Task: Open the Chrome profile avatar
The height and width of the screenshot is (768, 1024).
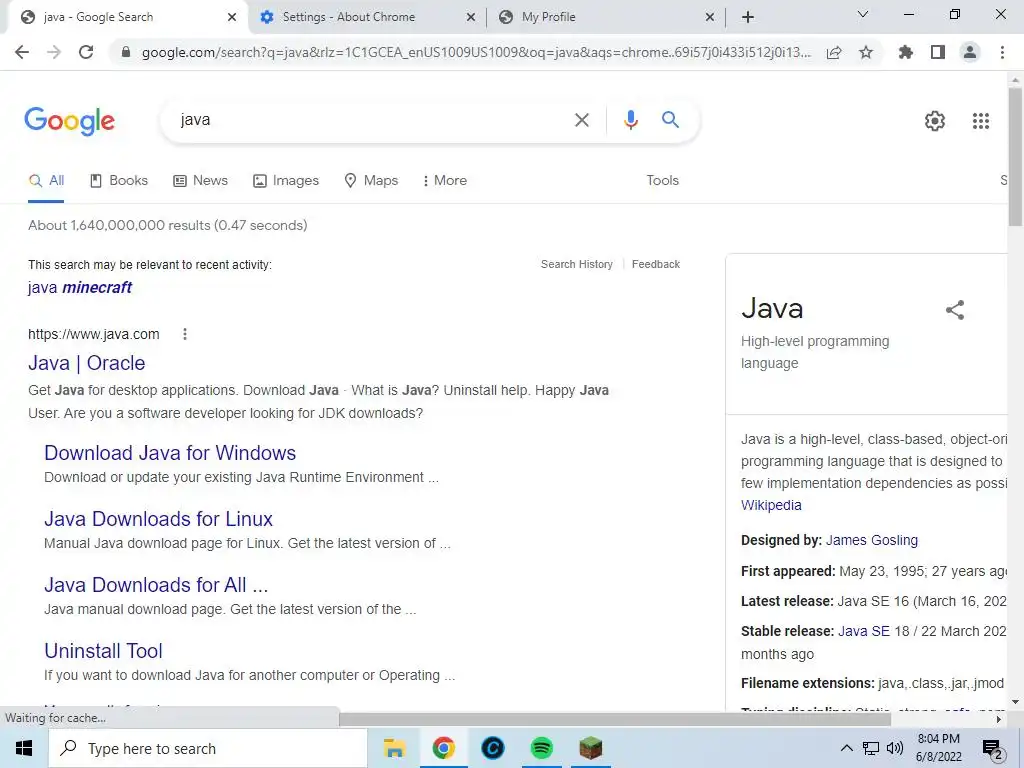Action: pyautogui.click(x=970, y=52)
